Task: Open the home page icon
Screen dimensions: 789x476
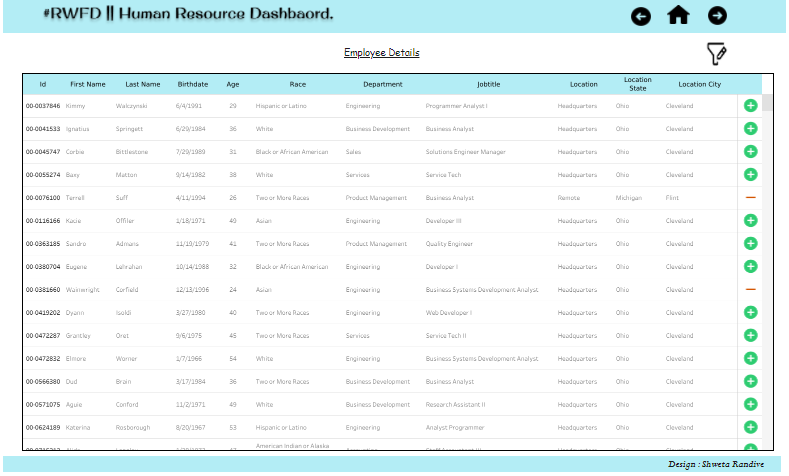Action: pos(678,15)
